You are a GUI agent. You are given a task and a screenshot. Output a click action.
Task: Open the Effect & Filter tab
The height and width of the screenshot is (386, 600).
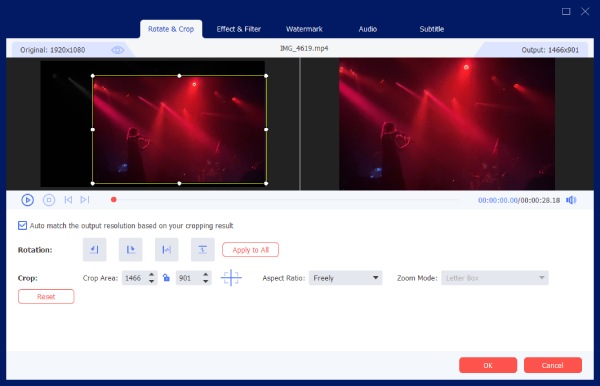[x=238, y=29]
